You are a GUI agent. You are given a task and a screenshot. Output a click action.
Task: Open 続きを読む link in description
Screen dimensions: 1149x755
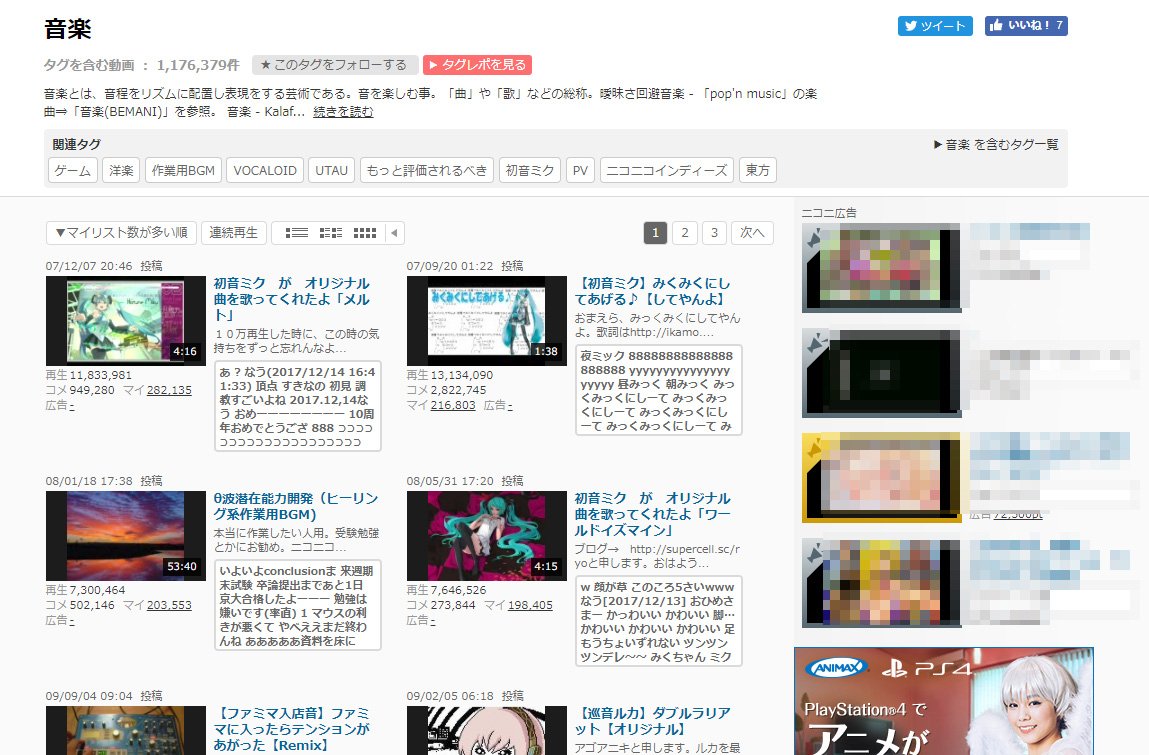click(343, 111)
